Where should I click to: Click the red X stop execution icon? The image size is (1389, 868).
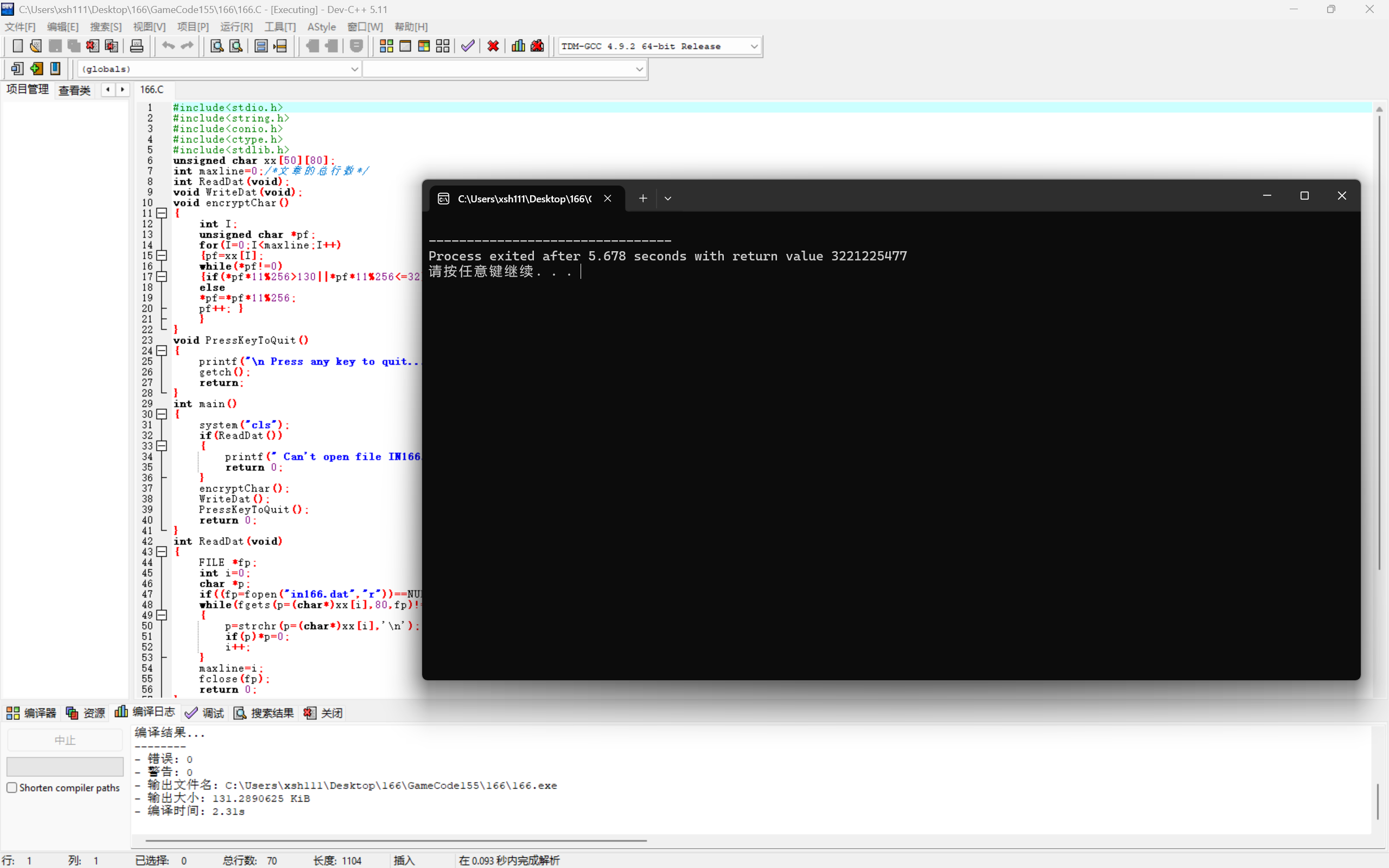[x=493, y=46]
